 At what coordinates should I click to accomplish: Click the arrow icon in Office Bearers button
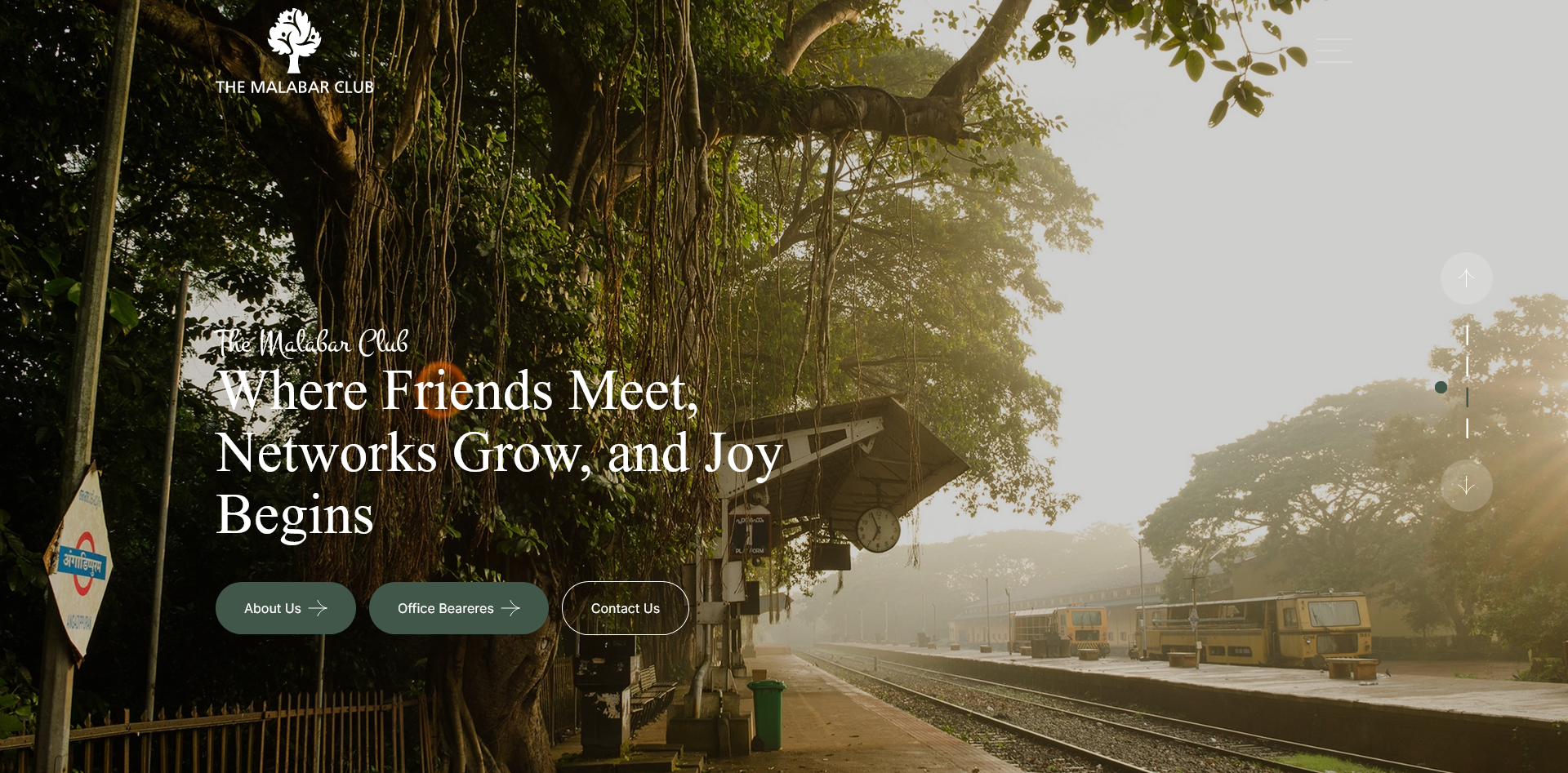(510, 608)
